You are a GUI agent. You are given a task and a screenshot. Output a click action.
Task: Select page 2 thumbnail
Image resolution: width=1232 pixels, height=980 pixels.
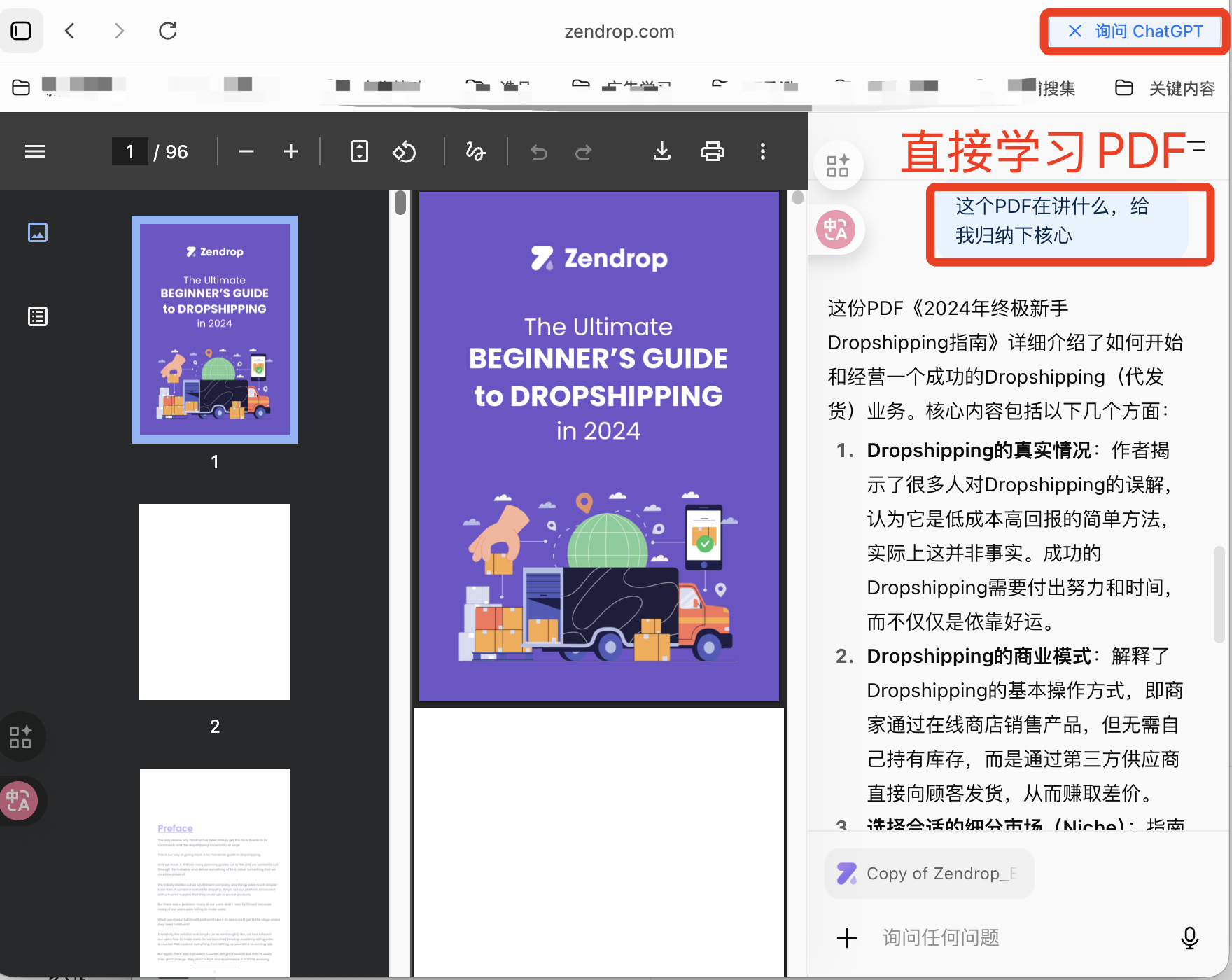[x=215, y=602]
